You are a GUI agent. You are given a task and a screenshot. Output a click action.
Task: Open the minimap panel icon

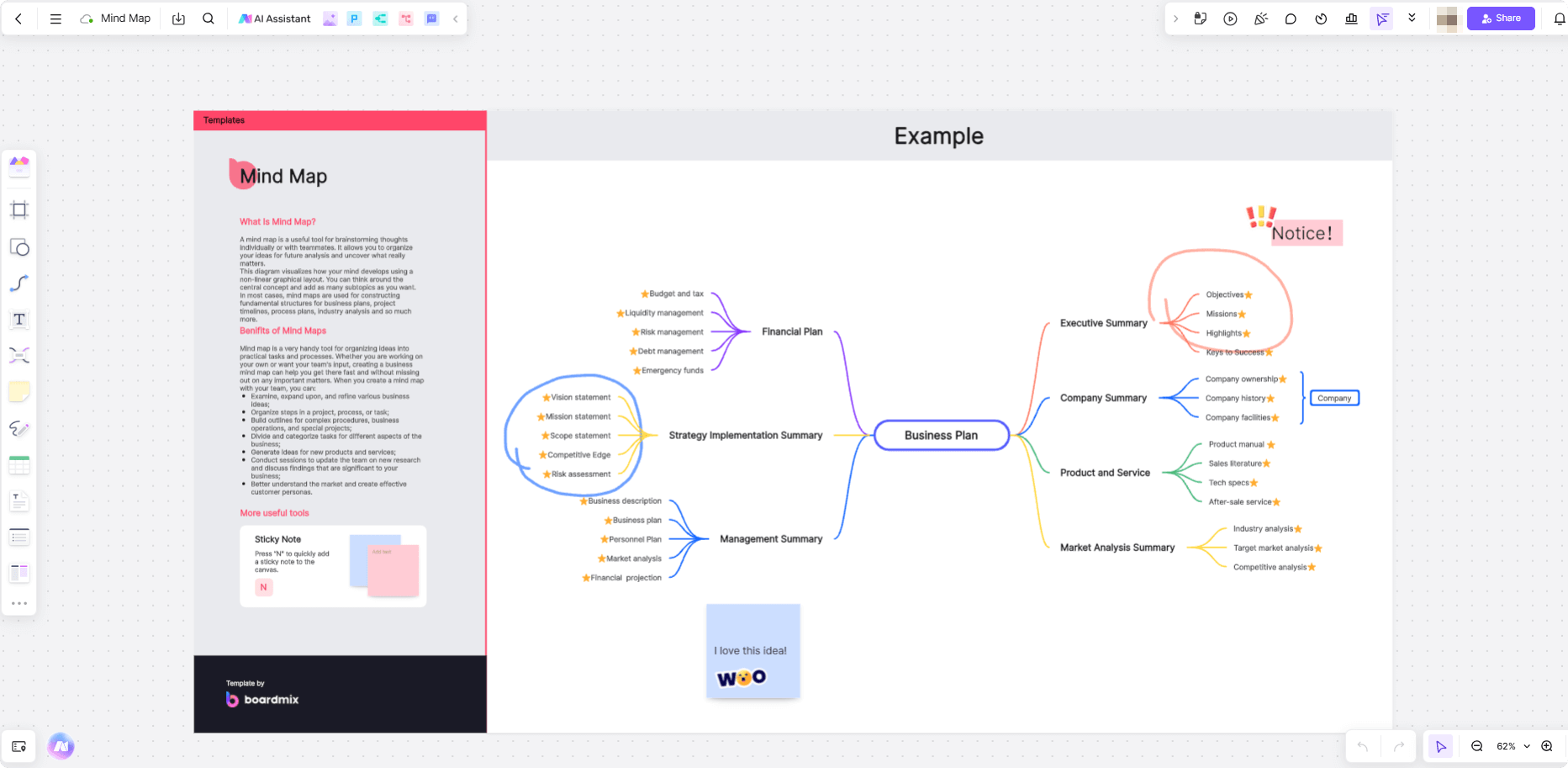pyautogui.click(x=19, y=746)
